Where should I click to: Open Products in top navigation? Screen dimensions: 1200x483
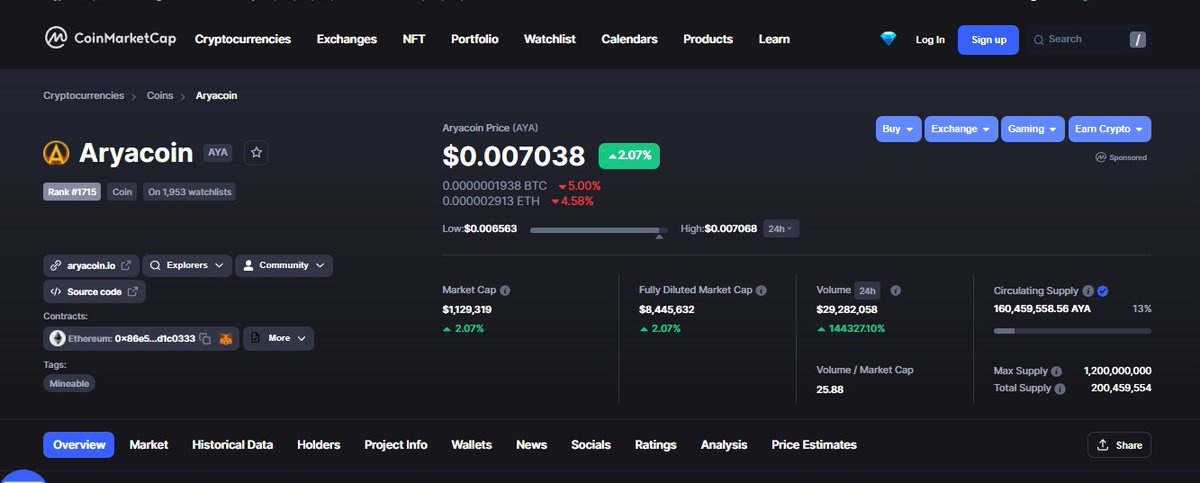coord(708,39)
